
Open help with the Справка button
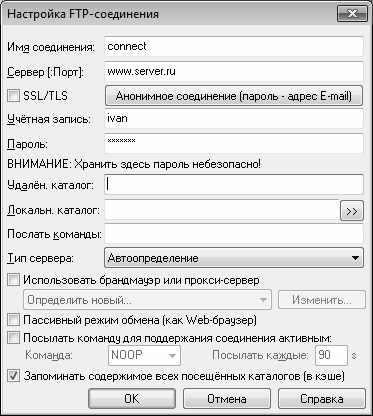click(322, 399)
